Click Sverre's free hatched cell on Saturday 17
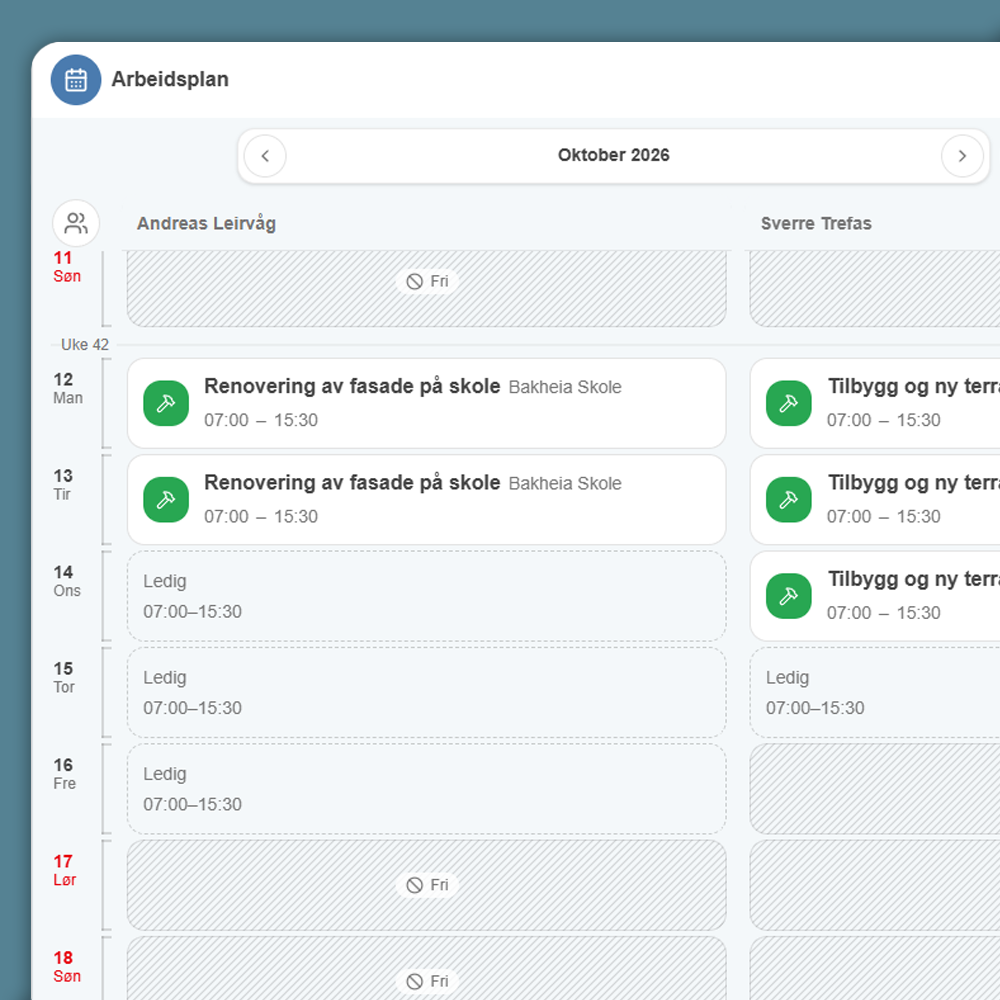The width and height of the screenshot is (1000, 1000). (x=875, y=885)
